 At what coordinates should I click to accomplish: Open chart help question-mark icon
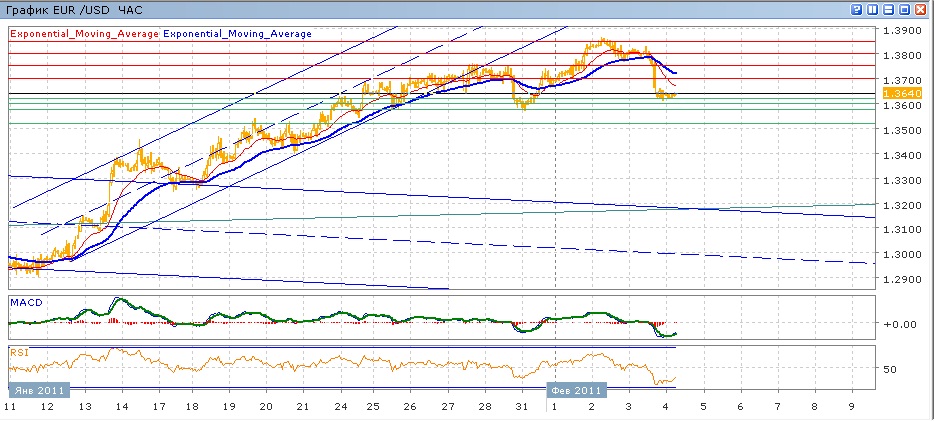point(857,10)
